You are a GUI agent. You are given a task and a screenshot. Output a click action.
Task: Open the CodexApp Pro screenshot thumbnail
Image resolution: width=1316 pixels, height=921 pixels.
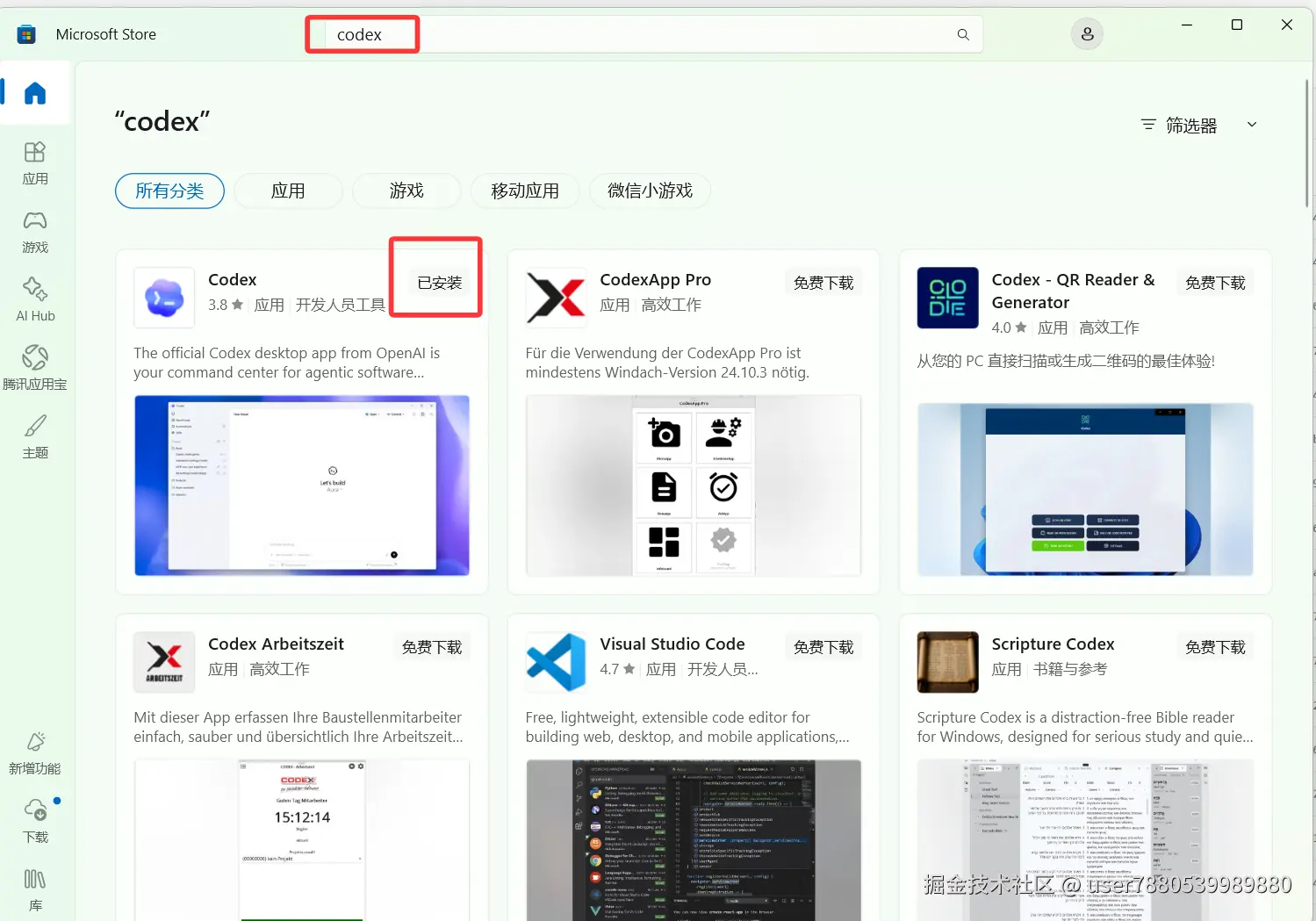694,486
